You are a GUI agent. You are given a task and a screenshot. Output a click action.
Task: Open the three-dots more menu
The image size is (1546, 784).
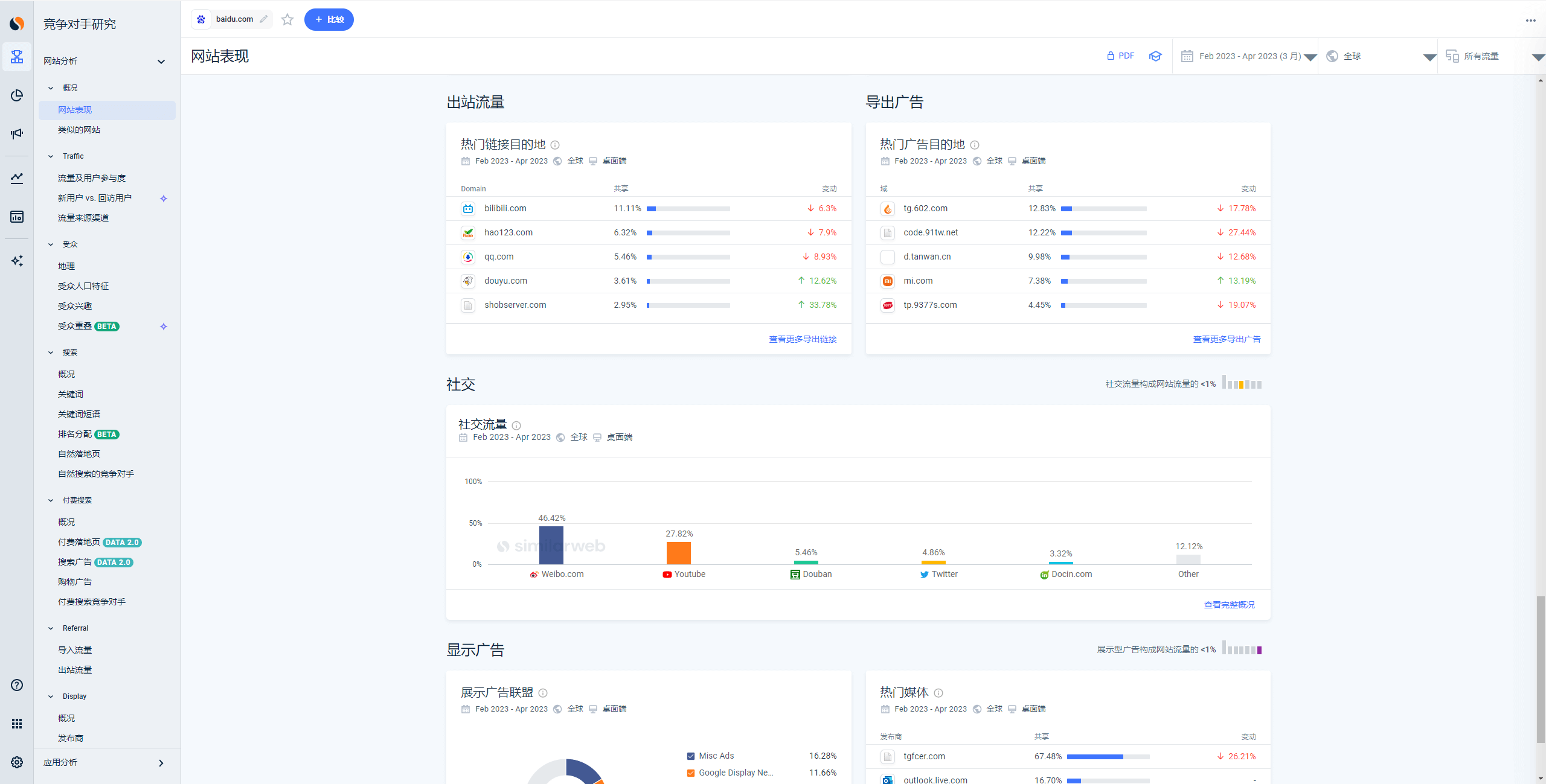tap(1530, 21)
